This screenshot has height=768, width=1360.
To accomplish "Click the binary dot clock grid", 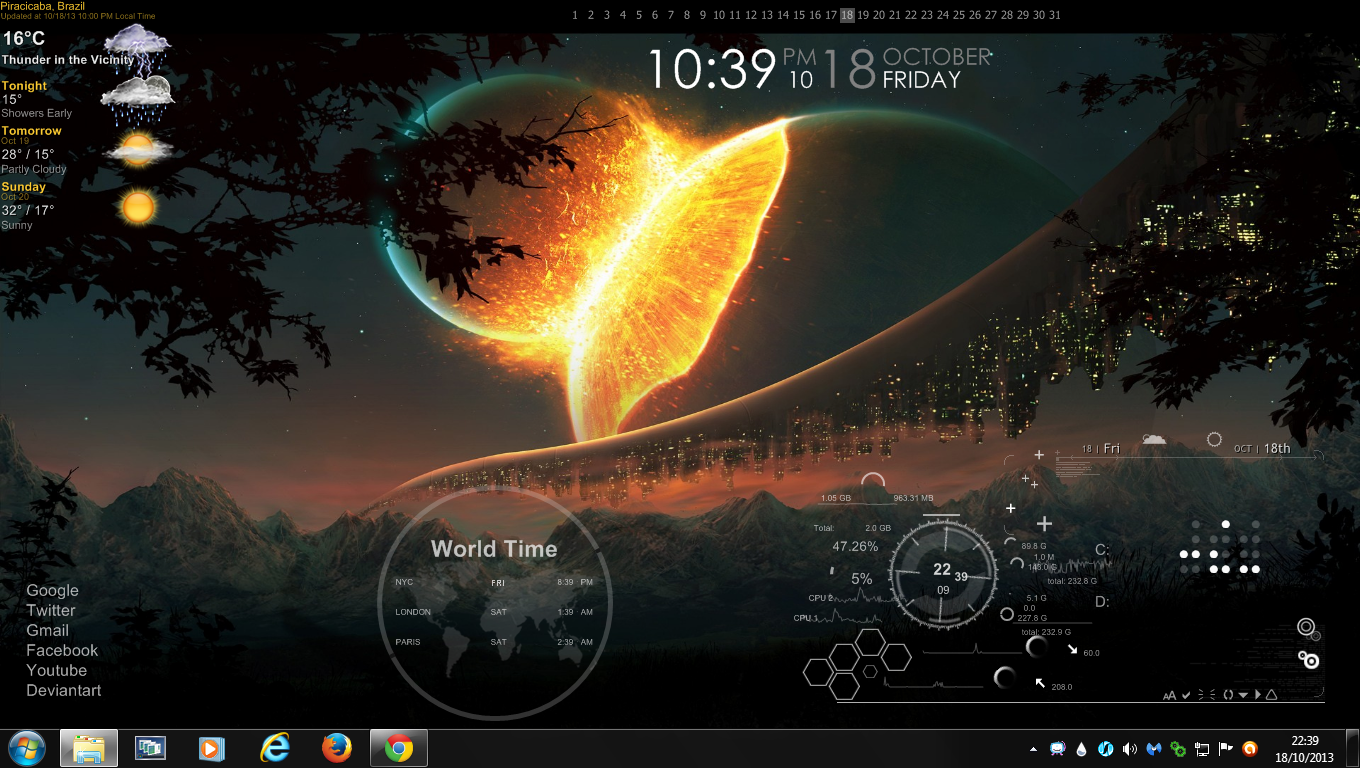I will pos(1220,547).
